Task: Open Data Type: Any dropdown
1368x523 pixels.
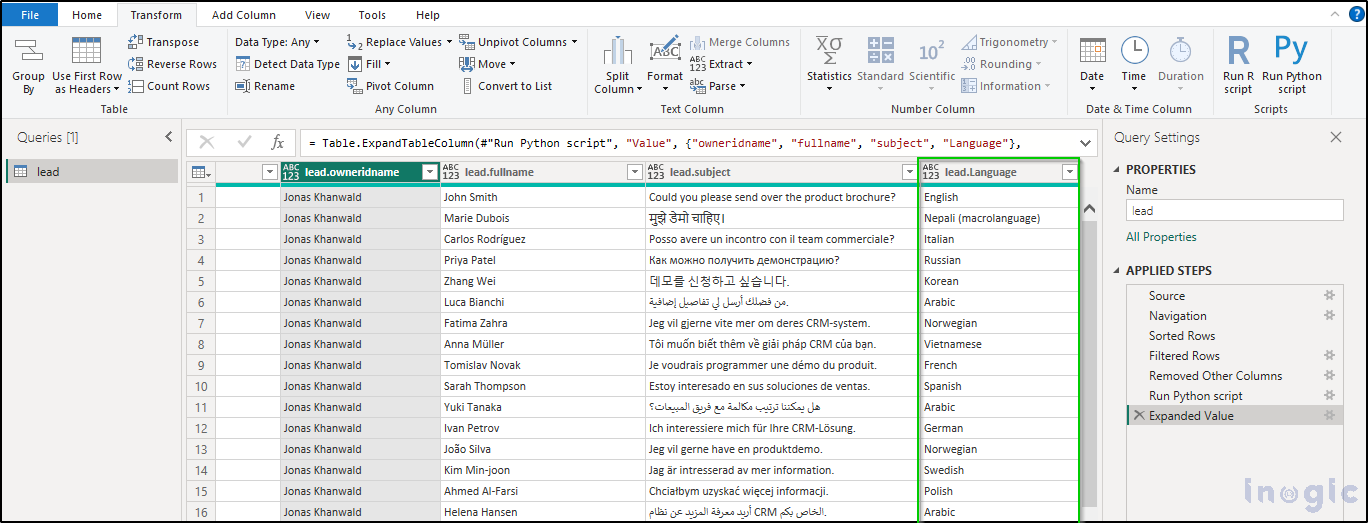Action: (277, 42)
